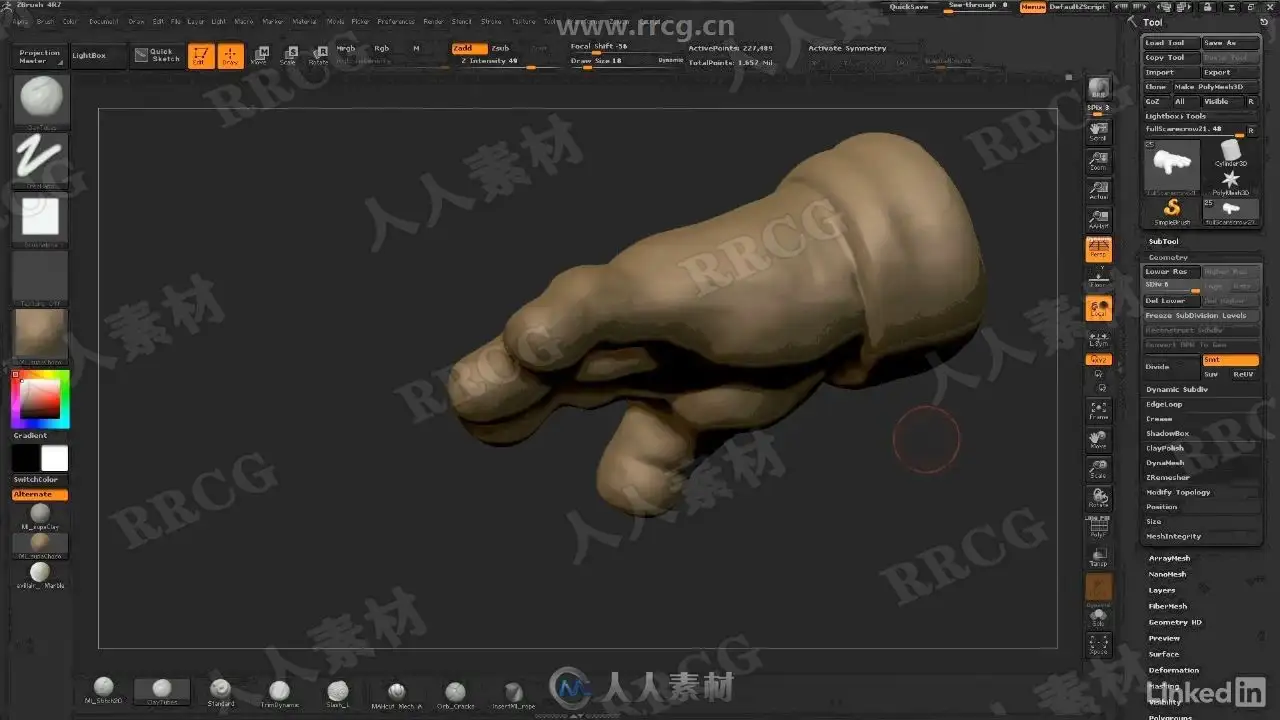Click the Actual size icon
The width and height of the screenshot is (1280, 720).
pos(1099,191)
